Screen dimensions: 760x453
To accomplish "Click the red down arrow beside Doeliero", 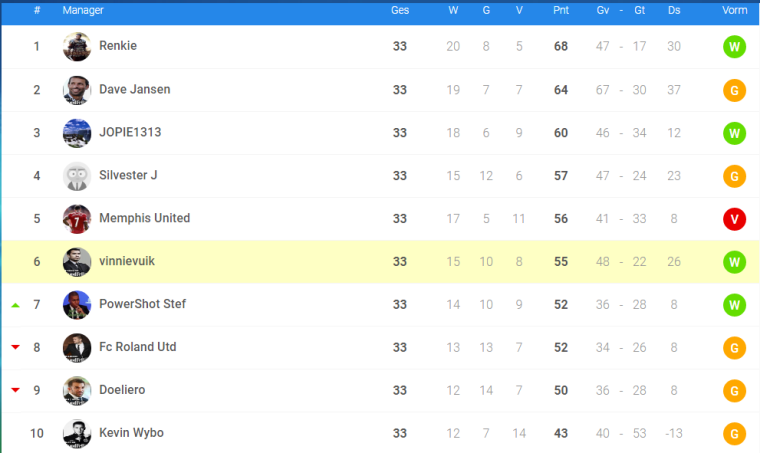I will (16, 390).
